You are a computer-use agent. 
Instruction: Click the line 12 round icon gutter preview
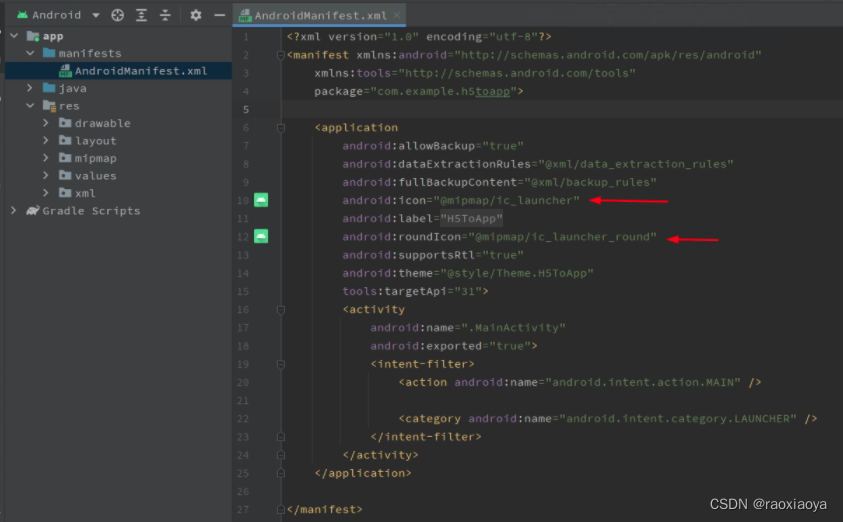tap(261, 236)
